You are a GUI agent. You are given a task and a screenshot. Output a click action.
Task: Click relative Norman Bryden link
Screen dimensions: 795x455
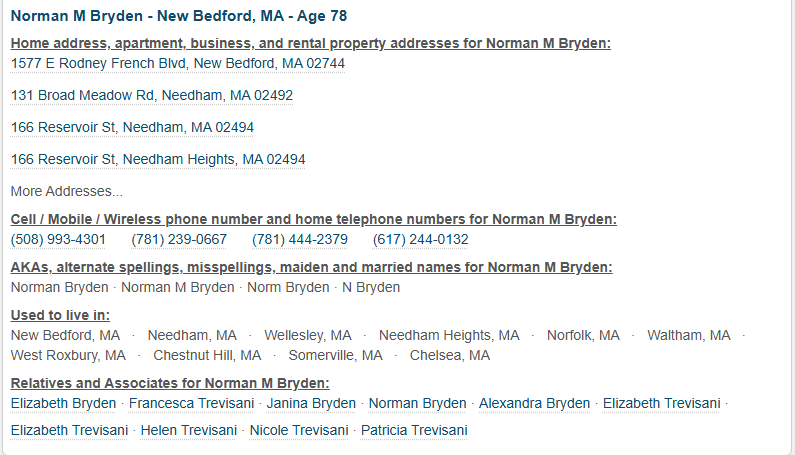point(417,403)
